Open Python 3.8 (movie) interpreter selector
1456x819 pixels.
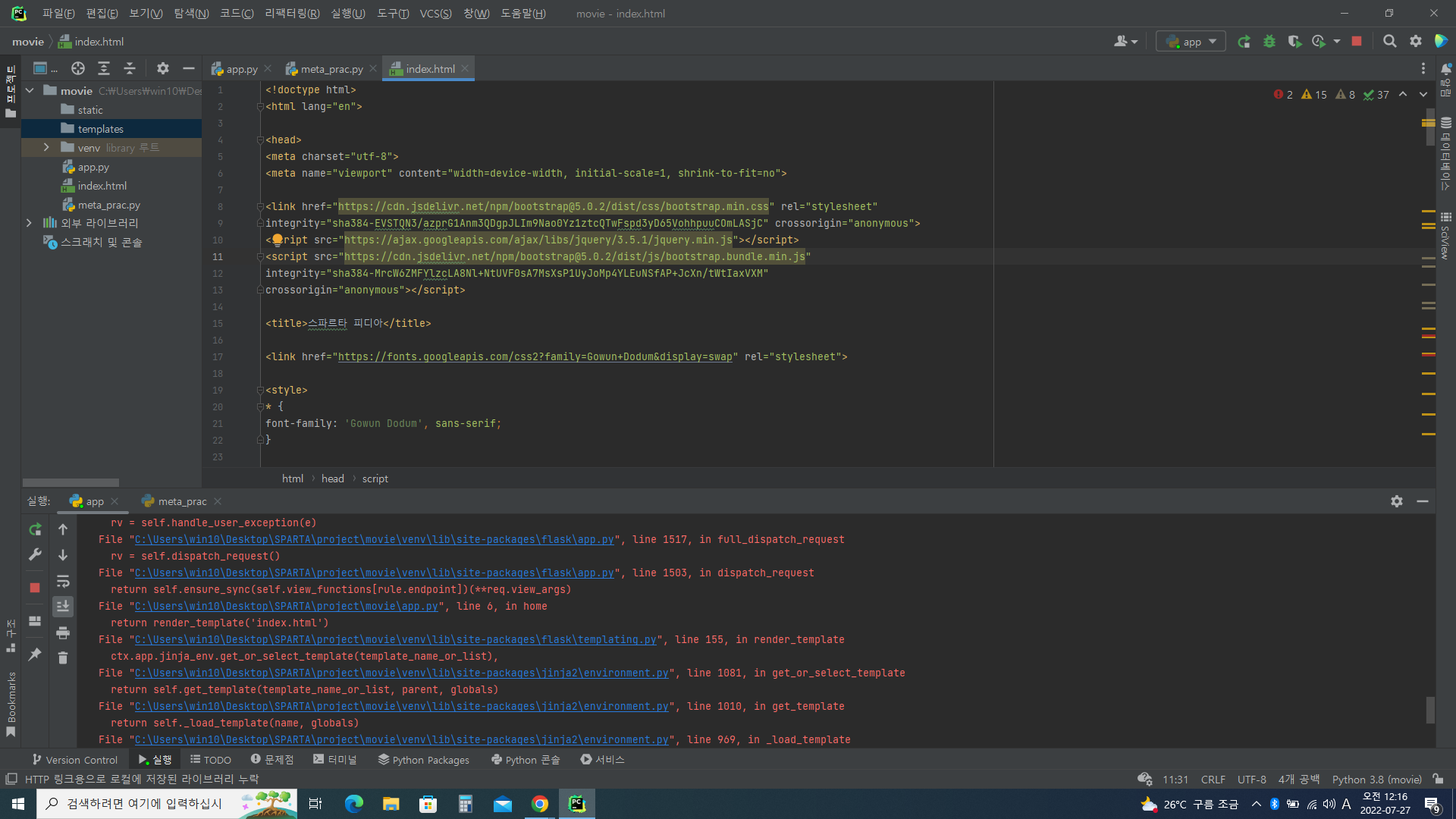point(1377,780)
